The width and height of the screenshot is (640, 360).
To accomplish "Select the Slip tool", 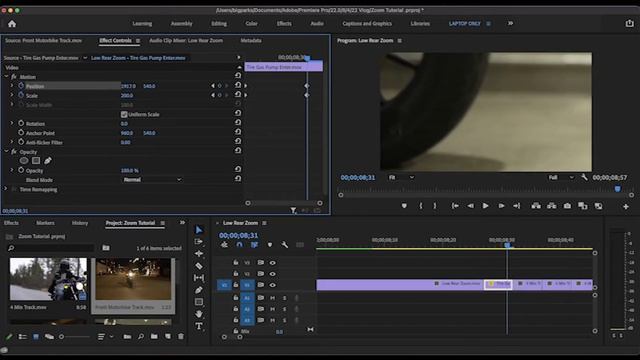I will [x=199, y=278].
